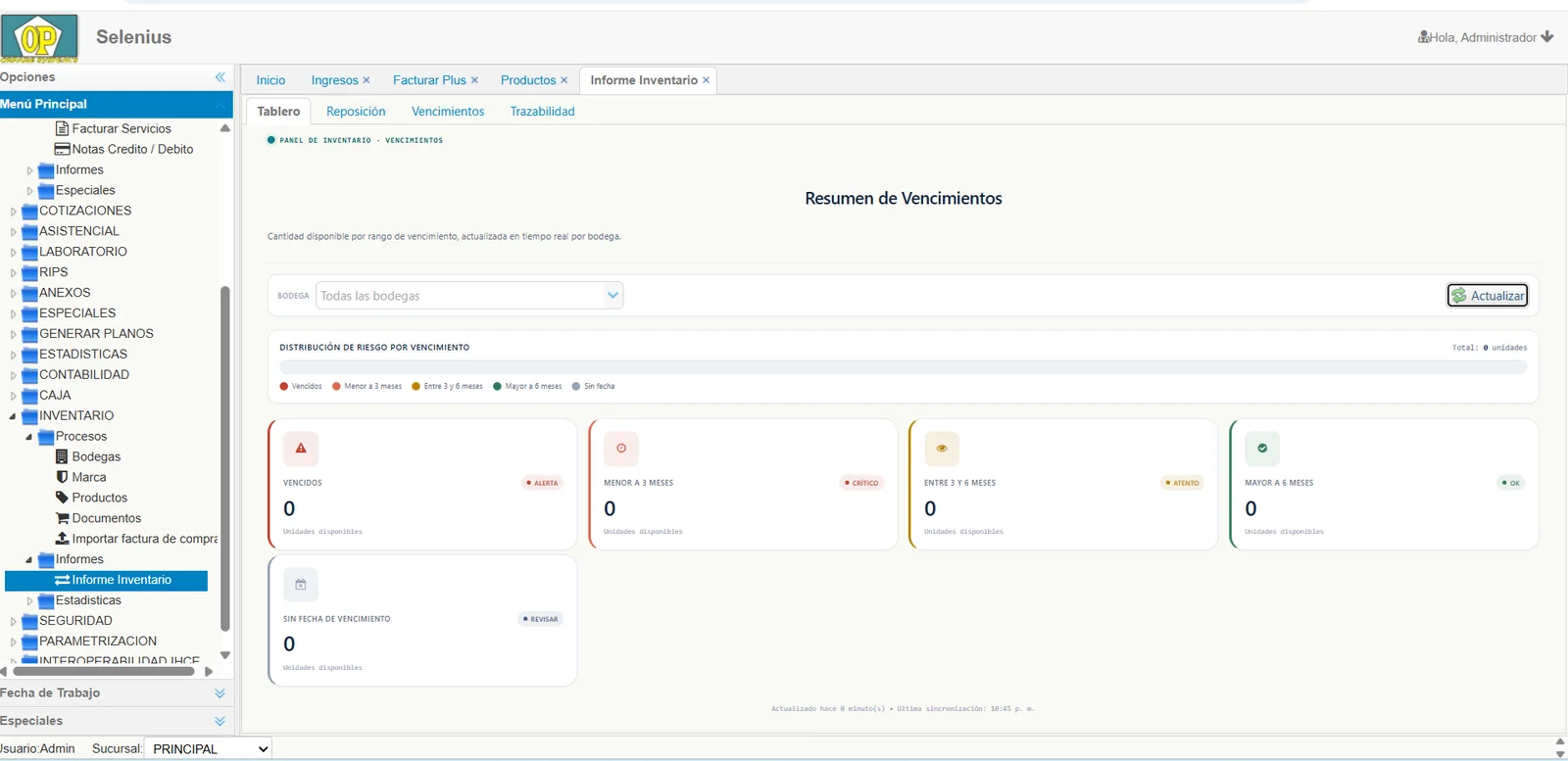Close the Ingresos tab
1568x761 pixels.
tap(367, 80)
